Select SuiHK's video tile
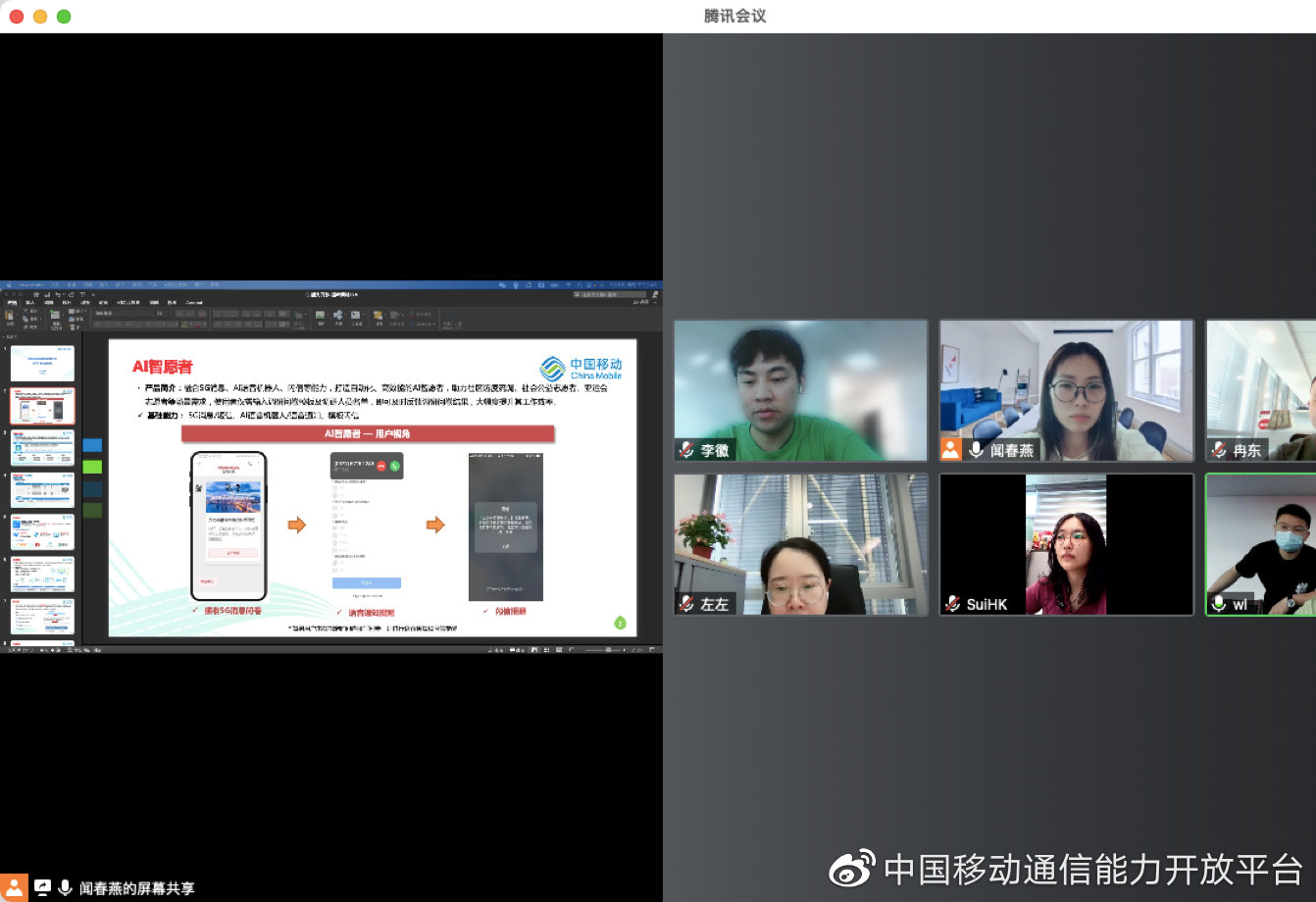Screen dimensions: 1316x902 (x=1067, y=544)
